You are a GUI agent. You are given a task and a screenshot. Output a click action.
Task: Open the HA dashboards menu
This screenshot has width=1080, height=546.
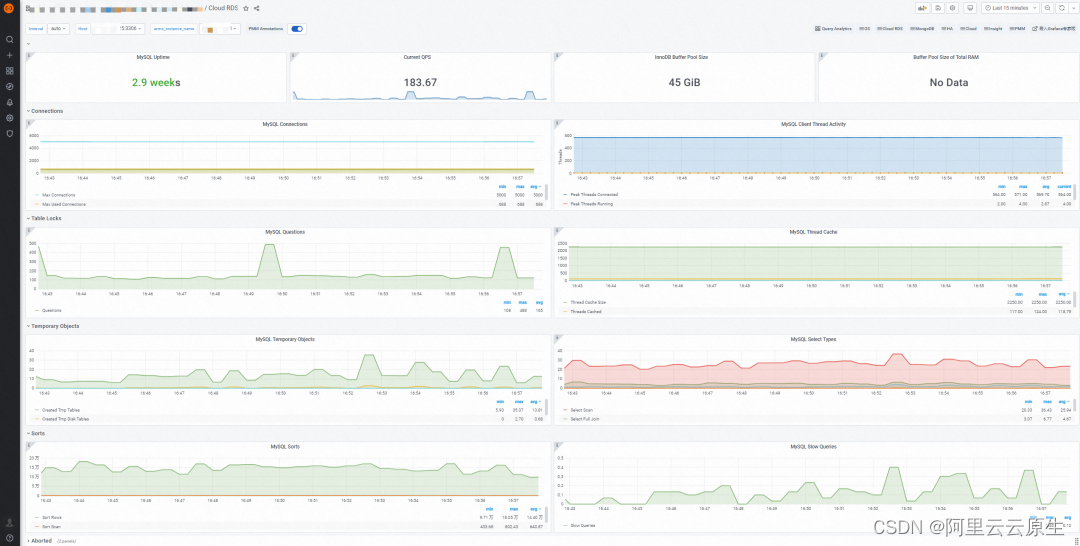(947, 29)
